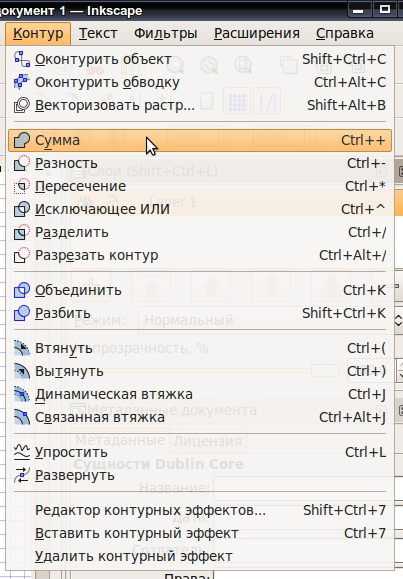Viewport: 403px width, 579px height.
Task: Open the Фильтры menu
Action: tap(165, 33)
